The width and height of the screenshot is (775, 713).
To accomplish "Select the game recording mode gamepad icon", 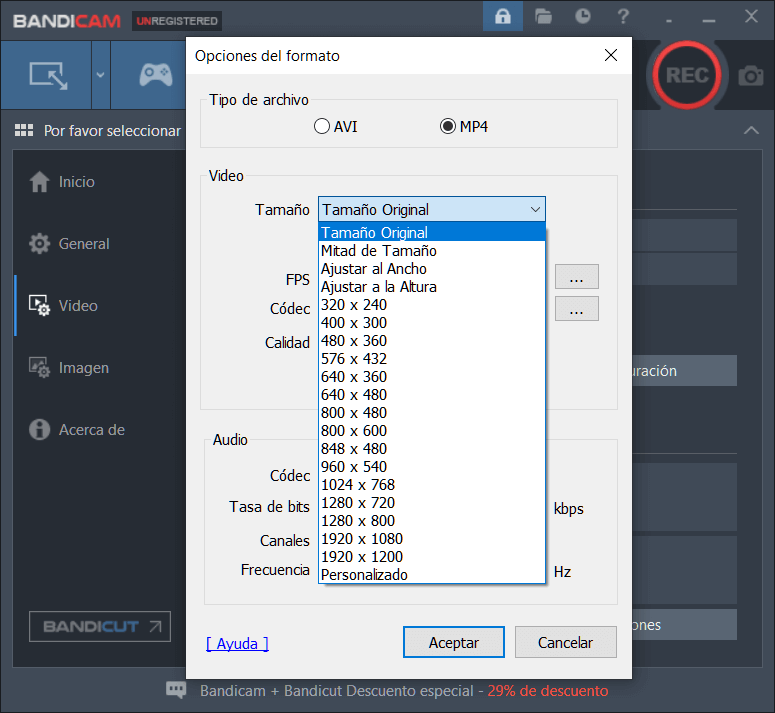I will pos(156,75).
